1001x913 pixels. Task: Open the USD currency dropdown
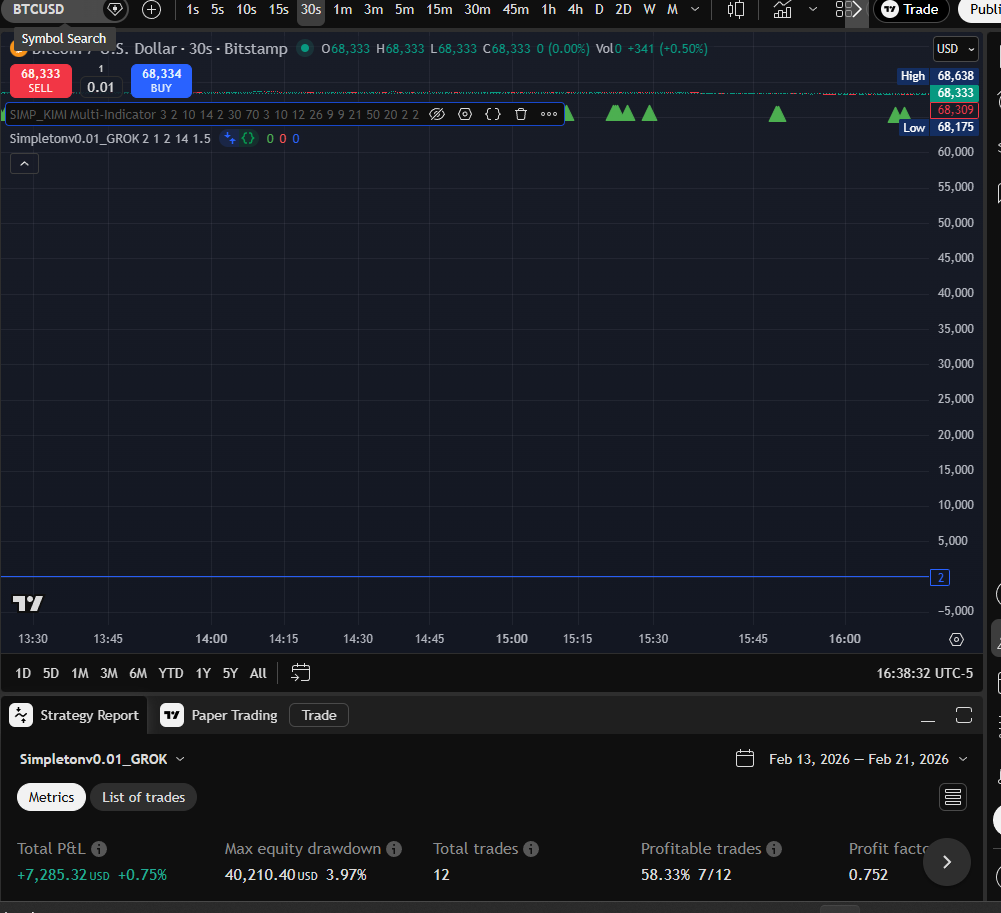coord(954,48)
